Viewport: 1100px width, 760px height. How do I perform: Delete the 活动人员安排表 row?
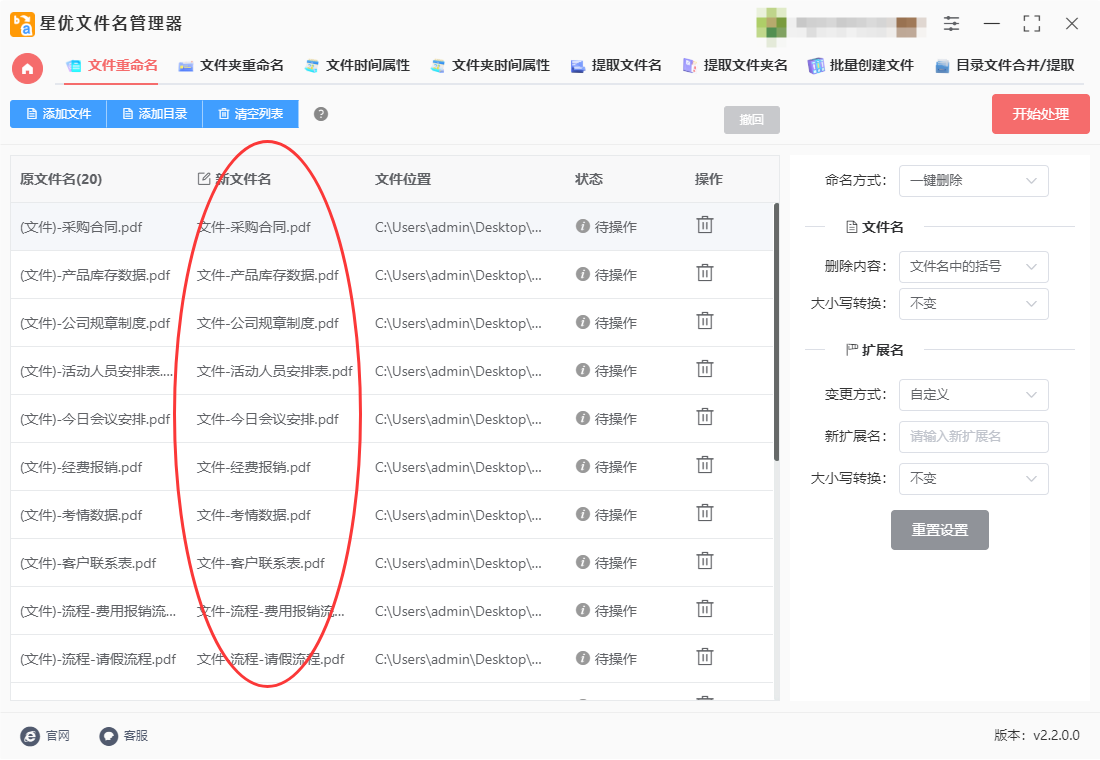pyautogui.click(x=704, y=369)
